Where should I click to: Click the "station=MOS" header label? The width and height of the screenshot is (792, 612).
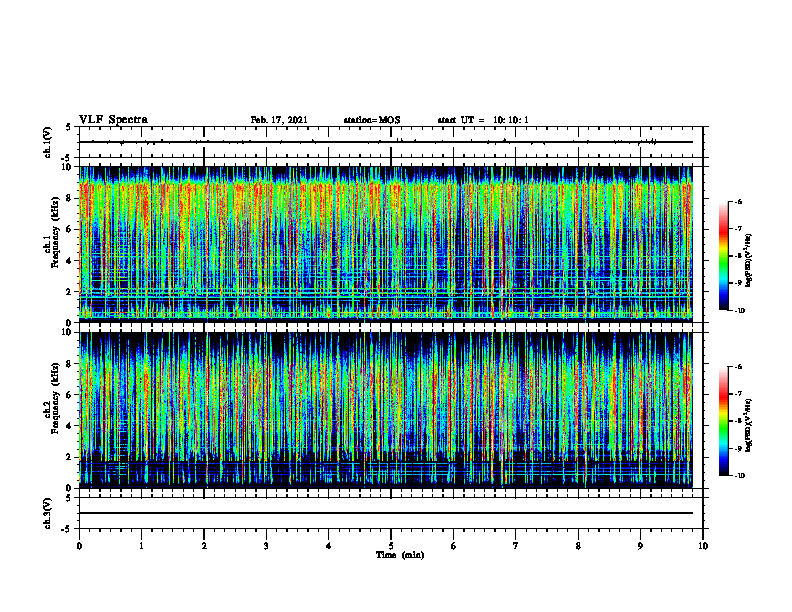click(372, 120)
